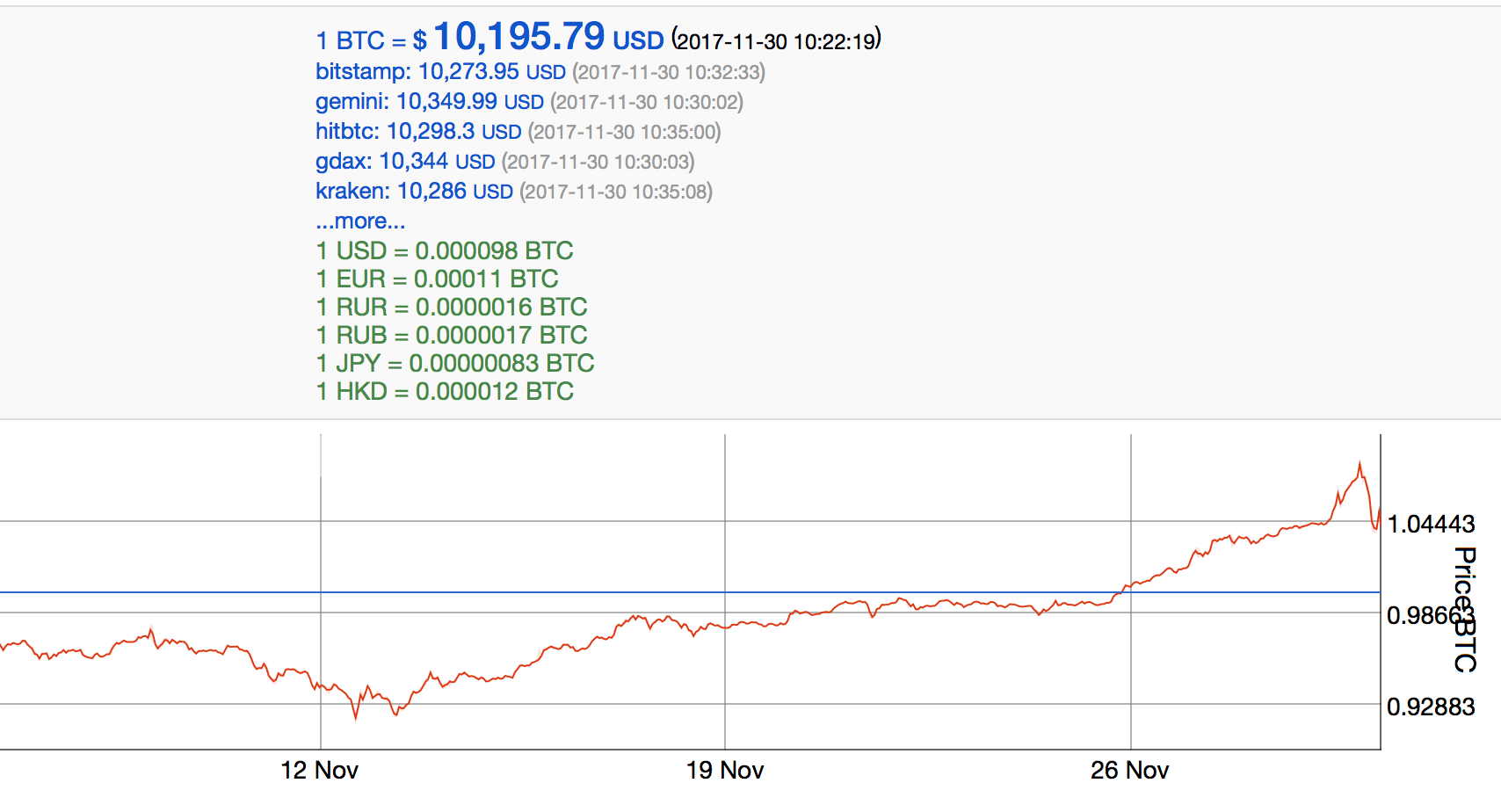This screenshot has width=1501, height=812.
Task: Open the bitstamp exchange price link
Action: (440, 72)
